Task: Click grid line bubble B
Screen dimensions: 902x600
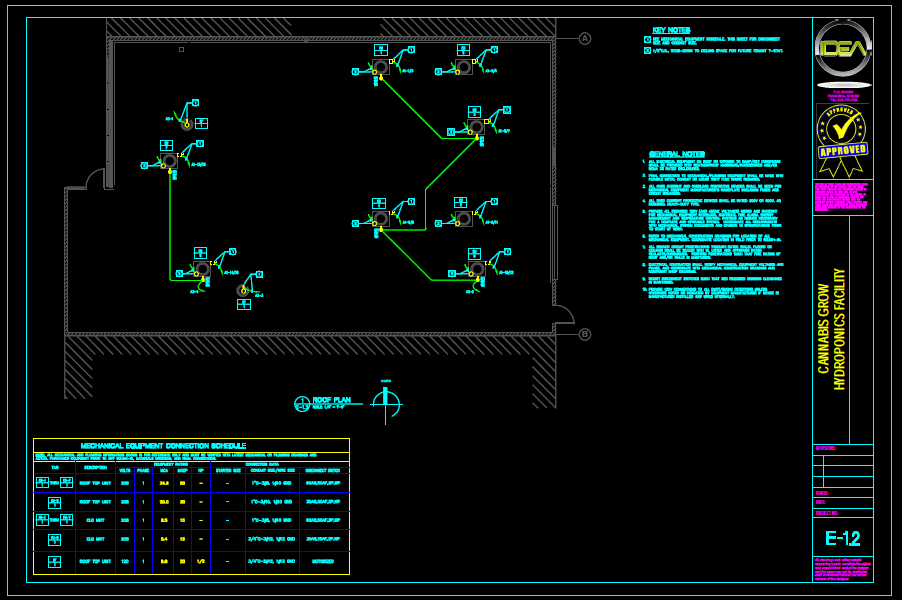Action: [585, 335]
